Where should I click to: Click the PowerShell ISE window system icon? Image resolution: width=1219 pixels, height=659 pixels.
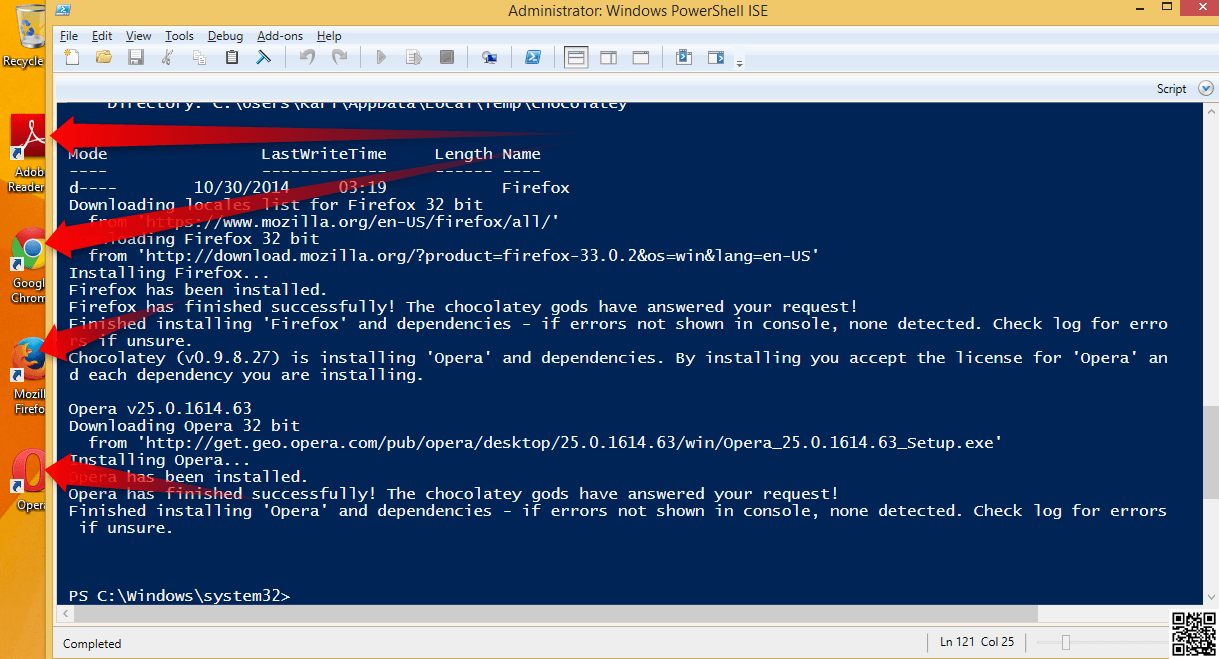tap(62, 11)
